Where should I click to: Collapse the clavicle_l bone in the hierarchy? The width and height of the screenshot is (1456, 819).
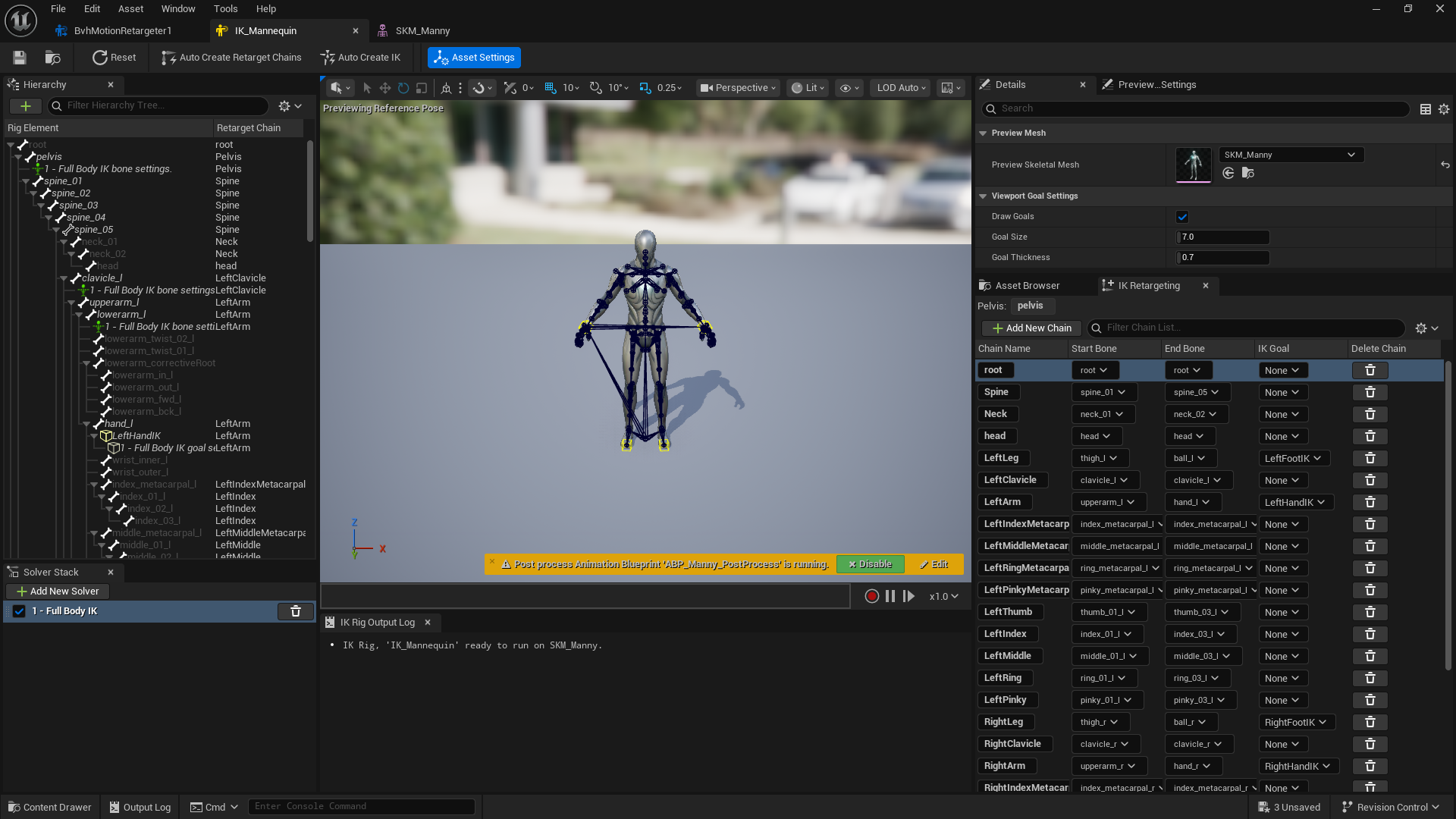pos(64,278)
